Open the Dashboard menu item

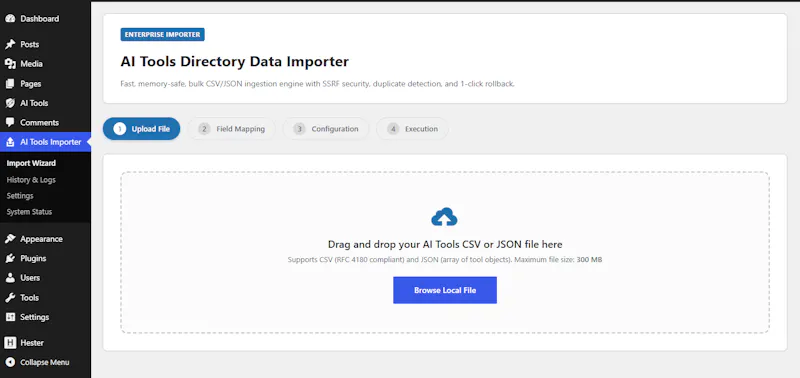point(45,19)
